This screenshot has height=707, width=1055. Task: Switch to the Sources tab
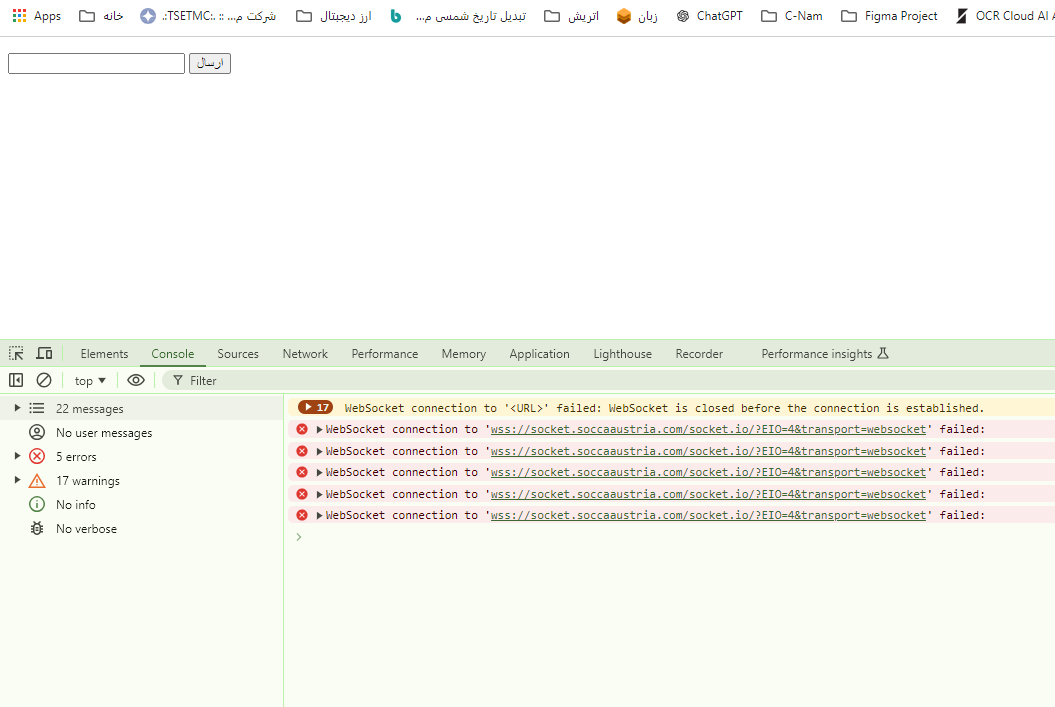tap(238, 354)
